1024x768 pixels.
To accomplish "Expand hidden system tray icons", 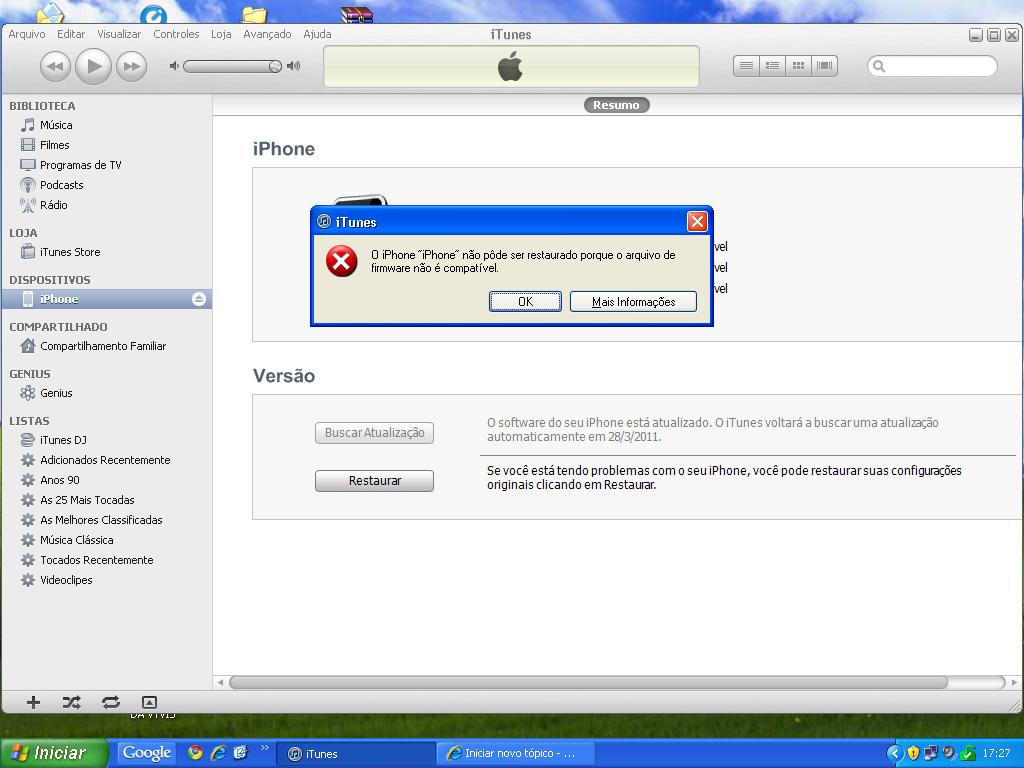I will (894, 753).
